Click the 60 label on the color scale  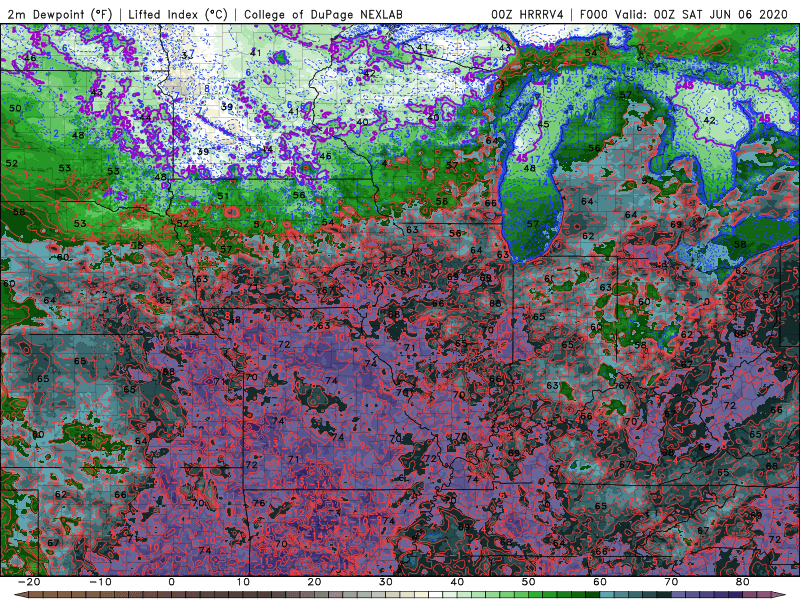(x=600, y=582)
